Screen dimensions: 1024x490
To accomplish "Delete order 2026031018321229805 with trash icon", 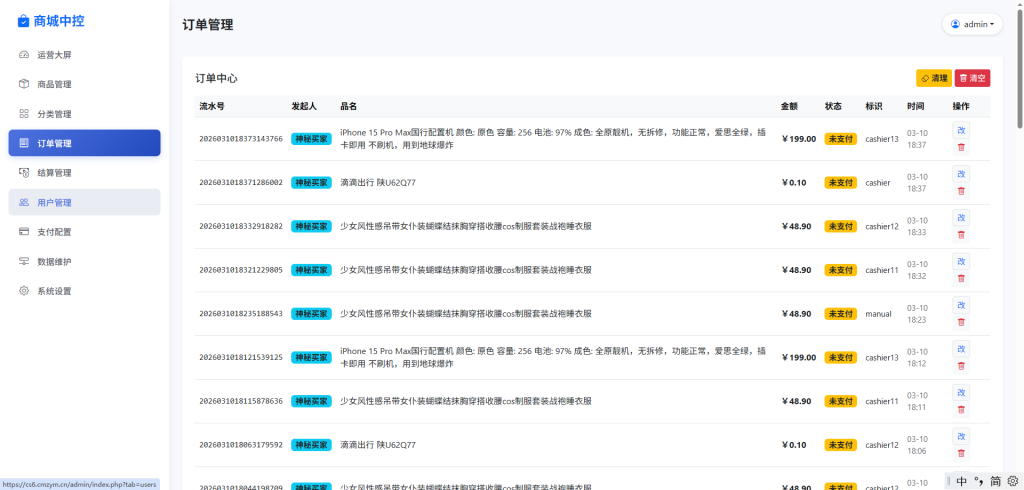I will (961, 279).
